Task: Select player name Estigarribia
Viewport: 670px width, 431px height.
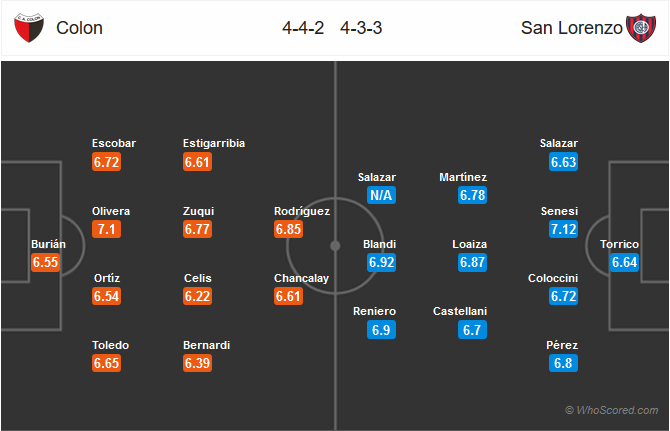Action: click(x=214, y=143)
